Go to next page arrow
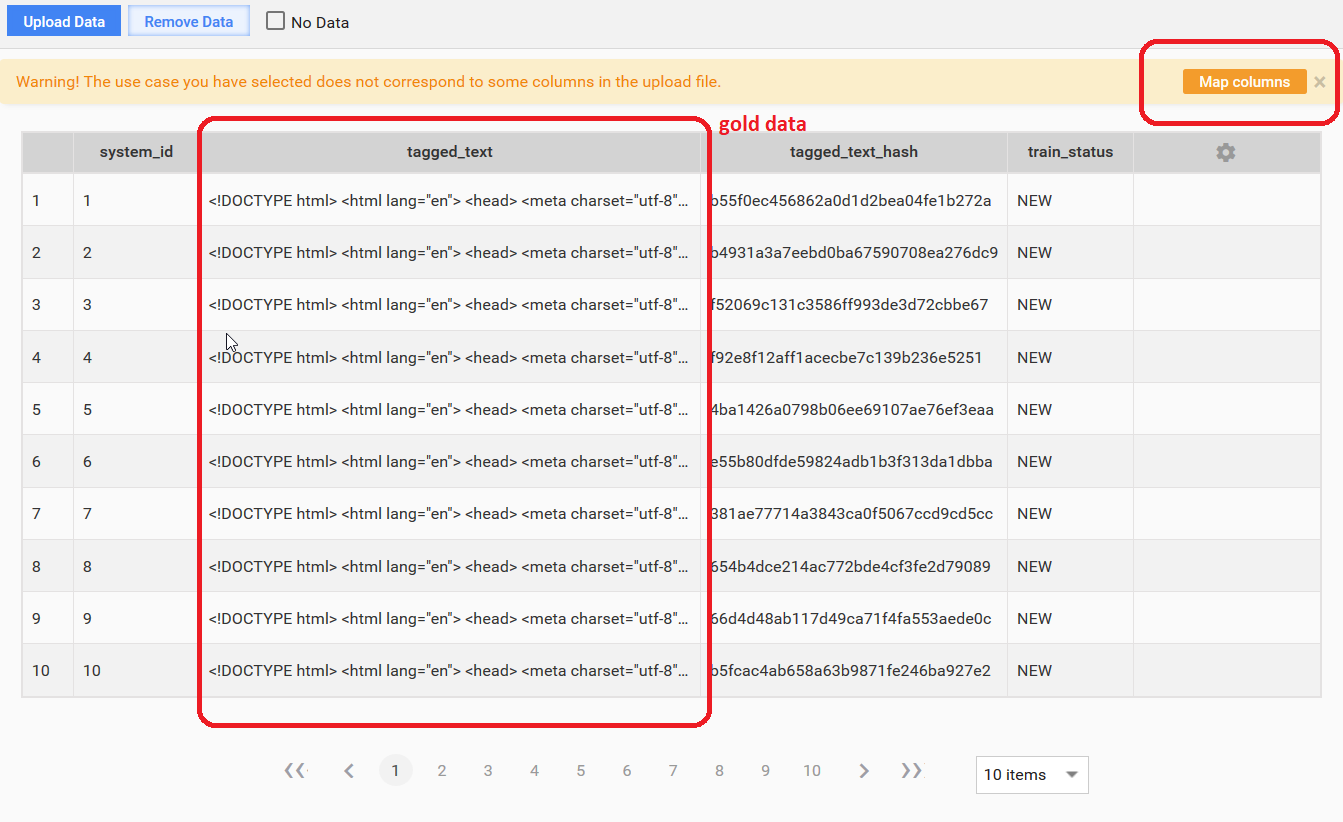Image resolution: width=1343 pixels, height=822 pixels. [x=864, y=770]
